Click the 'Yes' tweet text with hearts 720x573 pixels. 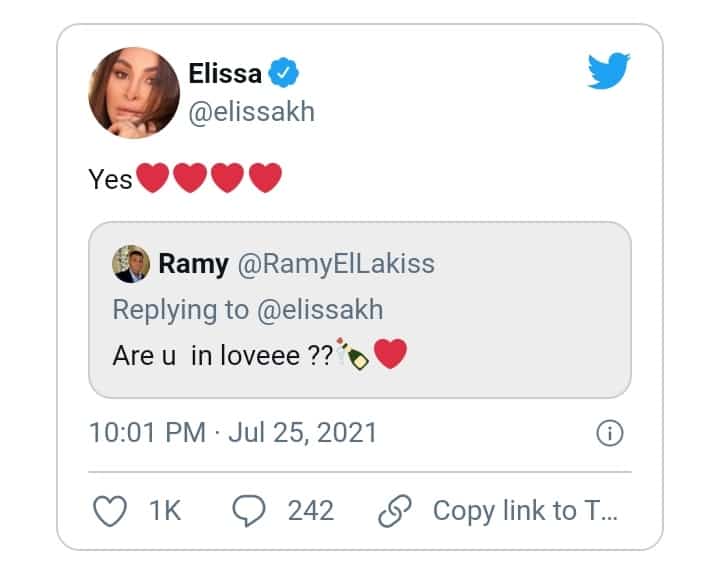coord(185,178)
